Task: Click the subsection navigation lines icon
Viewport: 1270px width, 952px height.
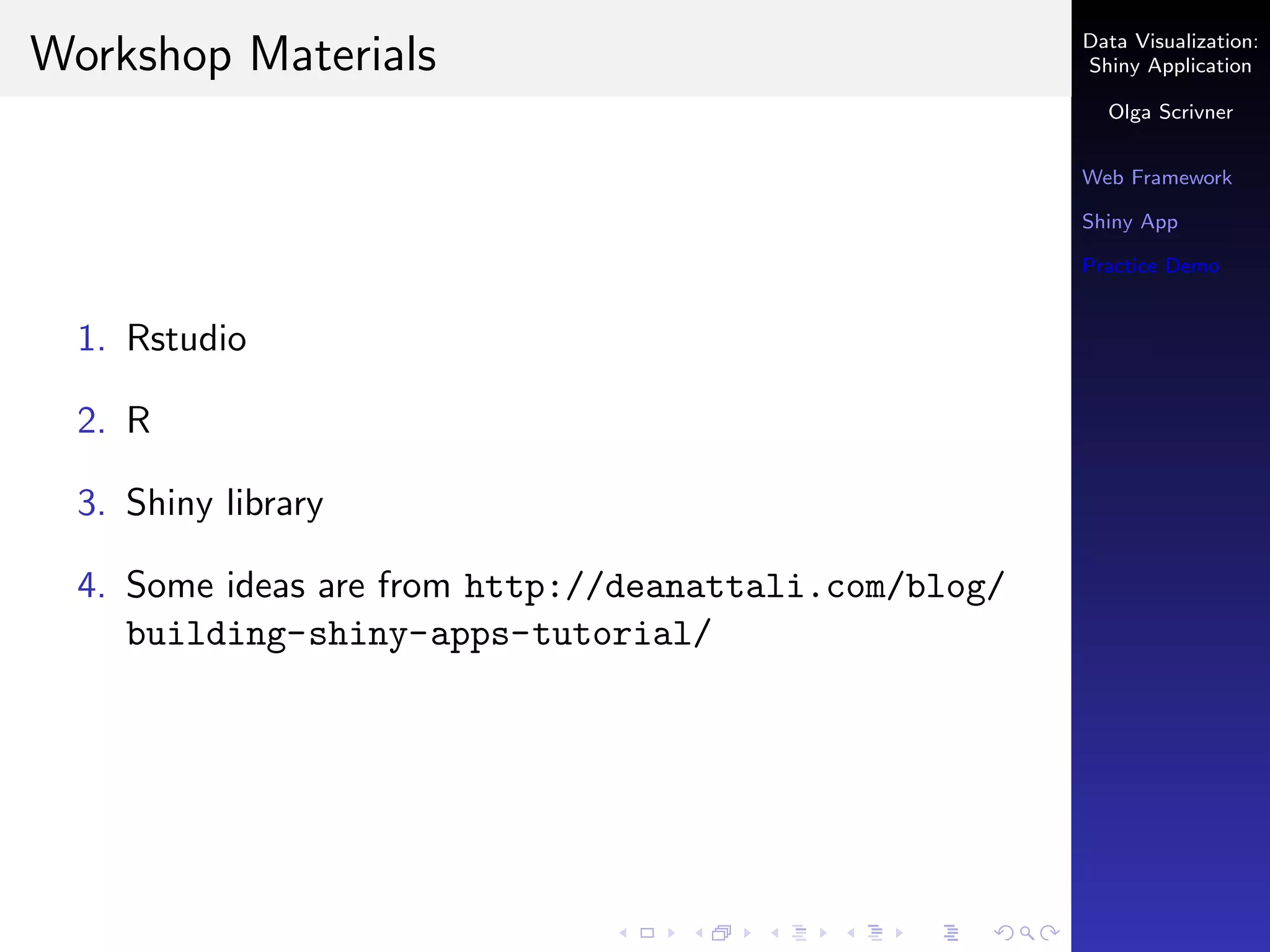Action: coord(799,933)
